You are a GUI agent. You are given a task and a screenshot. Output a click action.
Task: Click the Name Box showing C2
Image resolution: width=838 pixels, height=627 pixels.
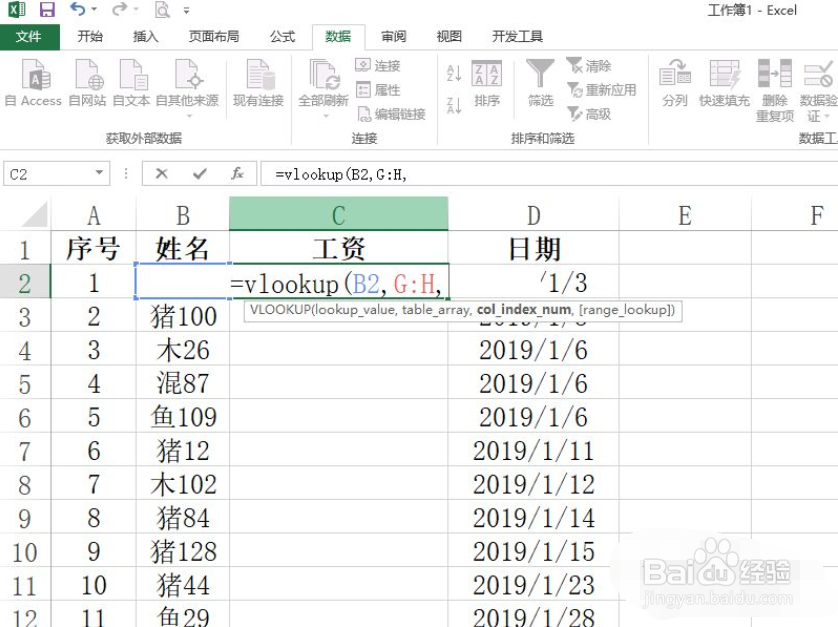coord(48,174)
